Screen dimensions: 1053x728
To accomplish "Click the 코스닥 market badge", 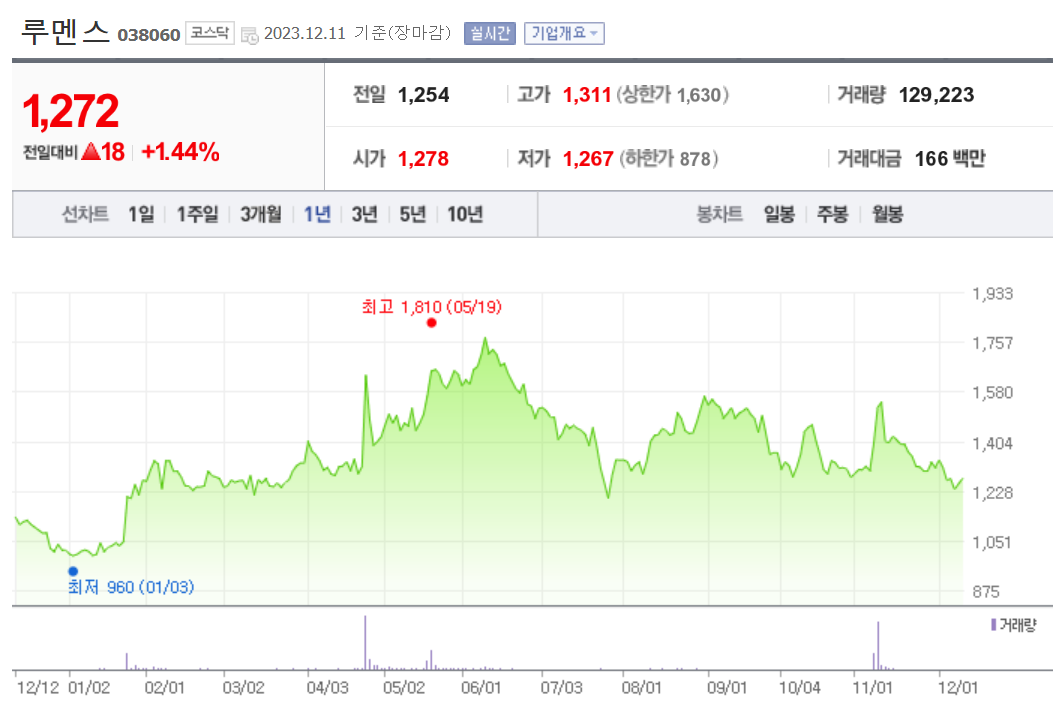I will coord(210,33).
